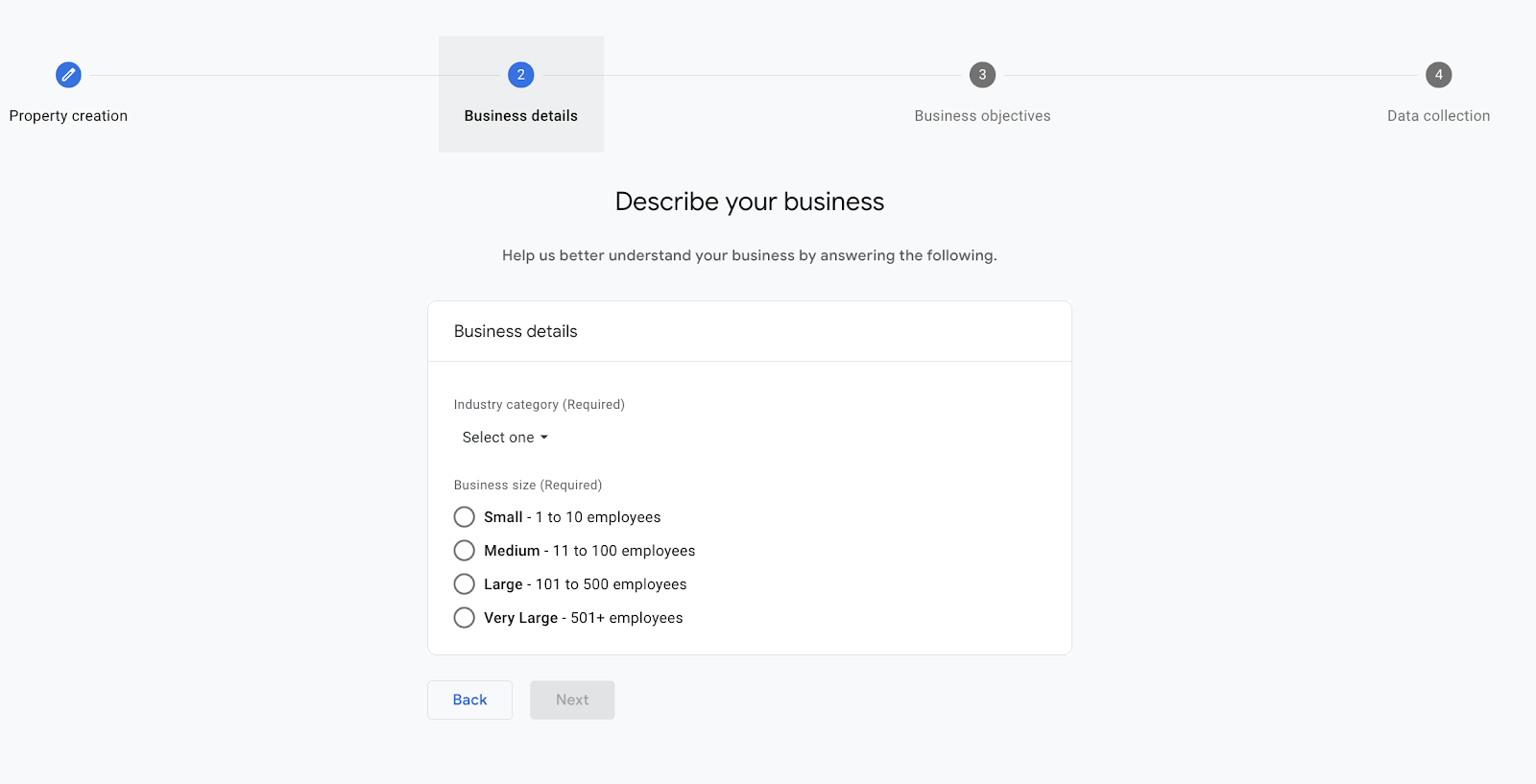Click the caret arrow beside 'Select one'
The width and height of the screenshot is (1536, 784).
coord(544,438)
